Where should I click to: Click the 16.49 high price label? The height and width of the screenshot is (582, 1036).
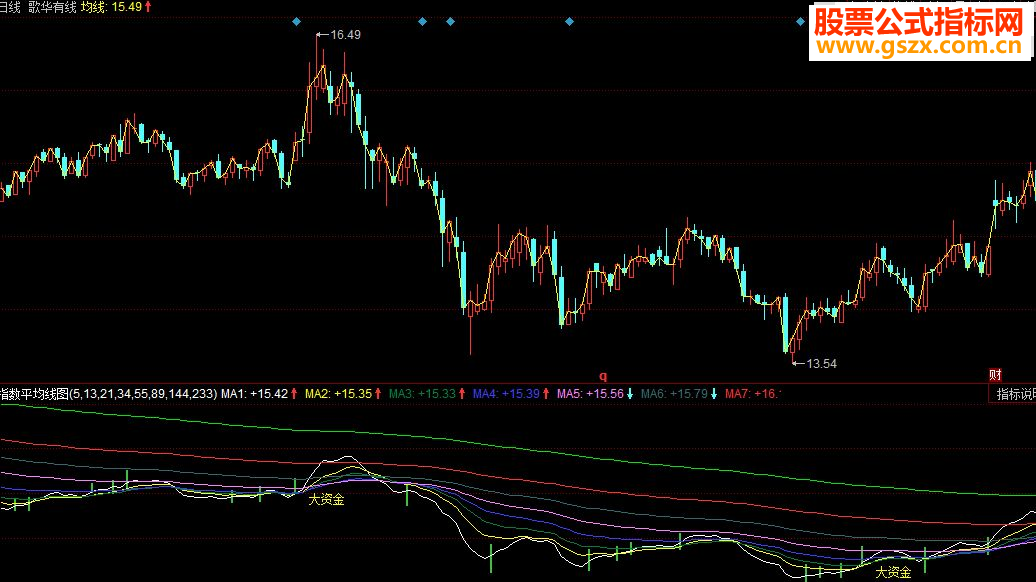(x=345, y=34)
